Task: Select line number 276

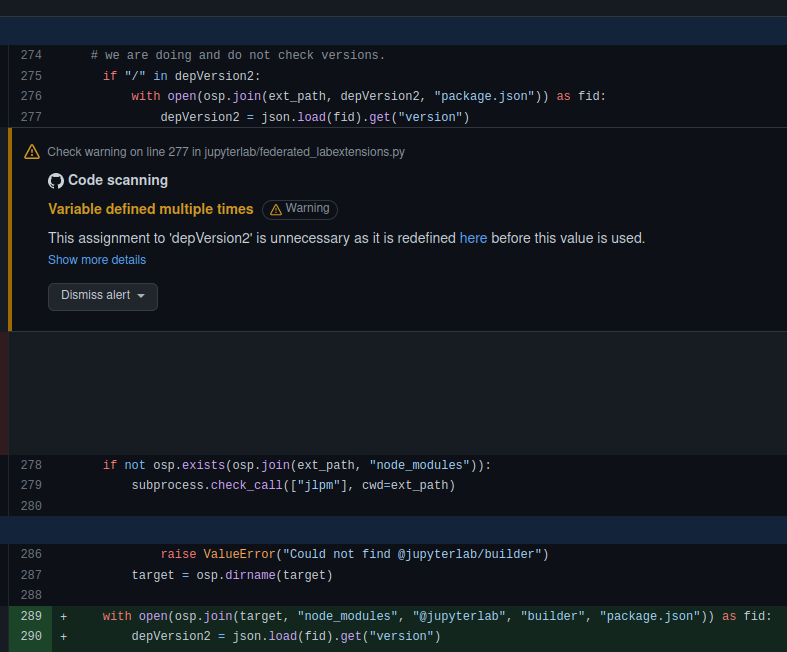Action: tap(31, 96)
